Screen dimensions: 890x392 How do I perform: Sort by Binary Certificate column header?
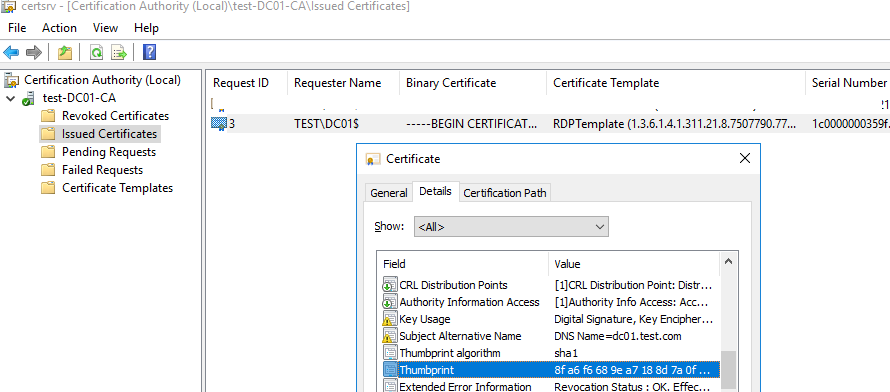(473, 83)
